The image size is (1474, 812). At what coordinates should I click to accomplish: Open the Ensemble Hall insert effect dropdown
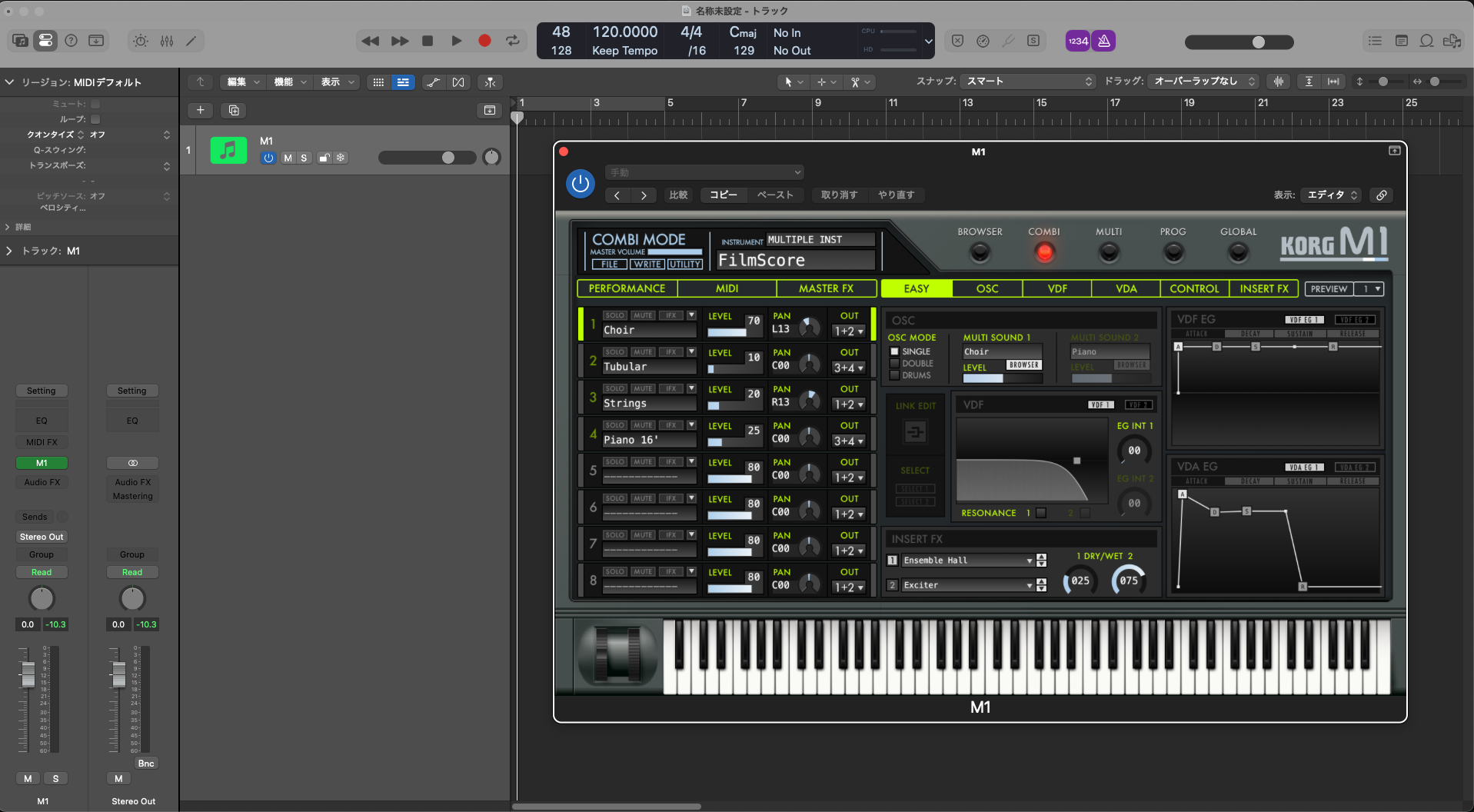(x=967, y=561)
